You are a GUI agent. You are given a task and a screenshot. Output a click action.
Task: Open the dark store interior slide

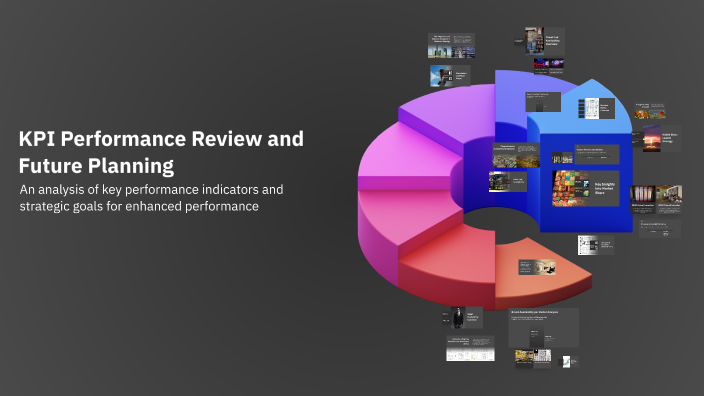(507, 181)
